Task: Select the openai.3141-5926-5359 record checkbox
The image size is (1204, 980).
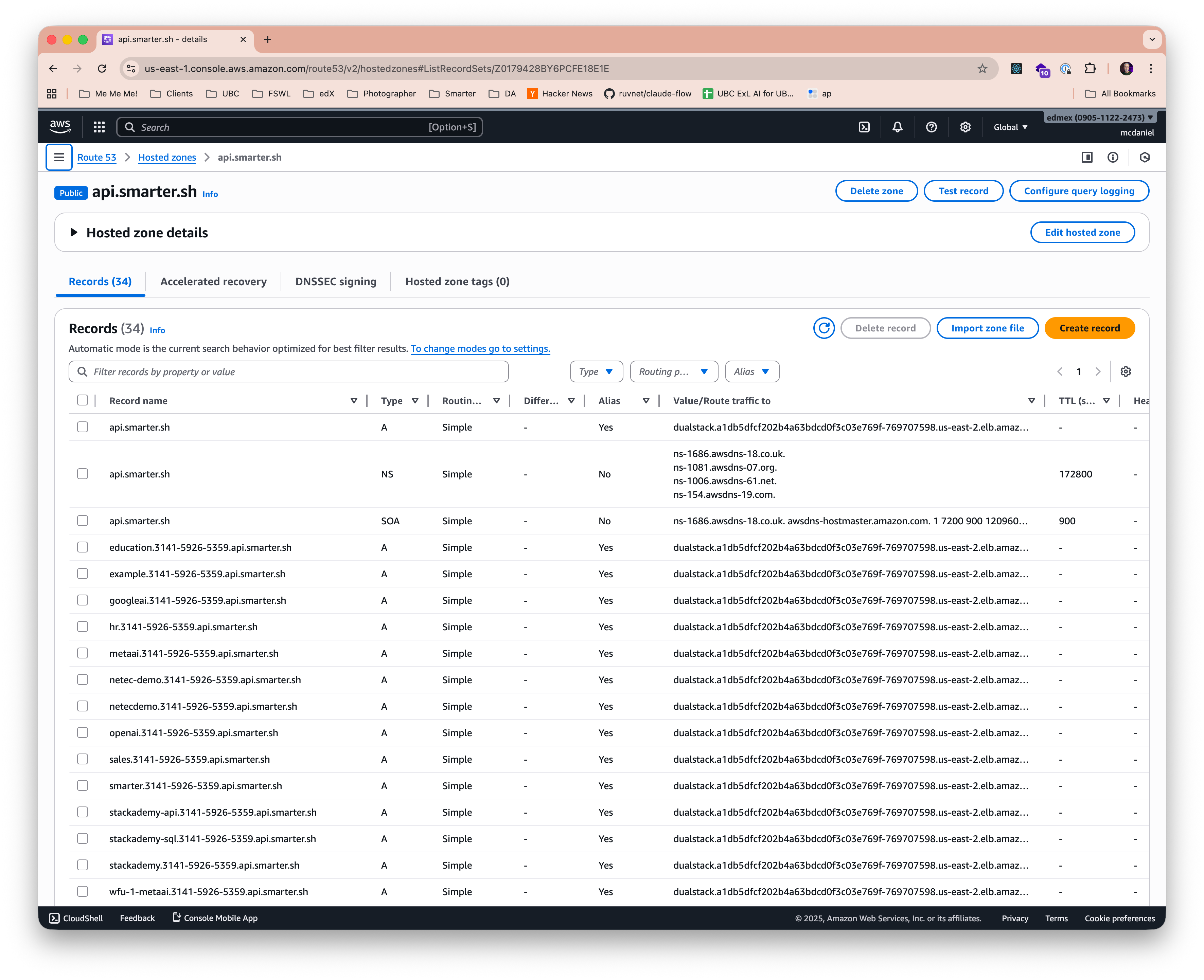Action: (x=83, y=732)
